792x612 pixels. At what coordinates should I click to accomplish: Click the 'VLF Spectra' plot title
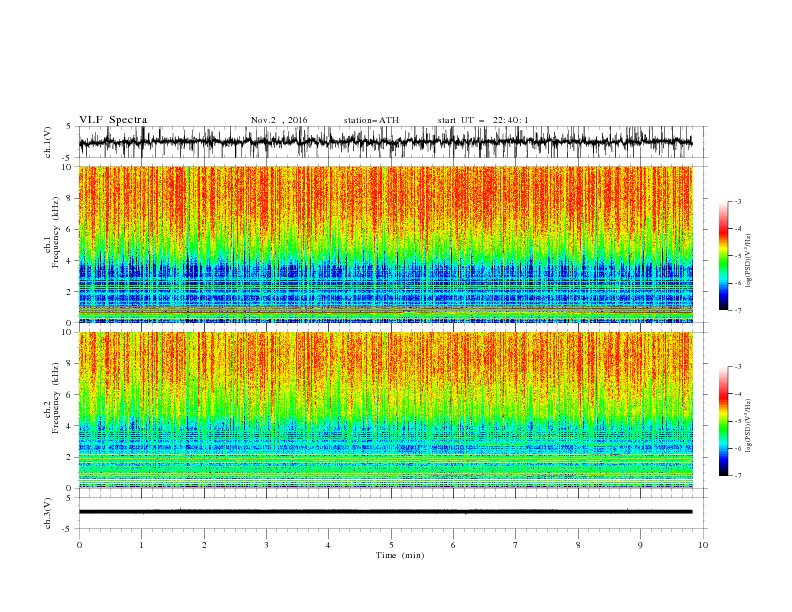[x=113, y=120]
